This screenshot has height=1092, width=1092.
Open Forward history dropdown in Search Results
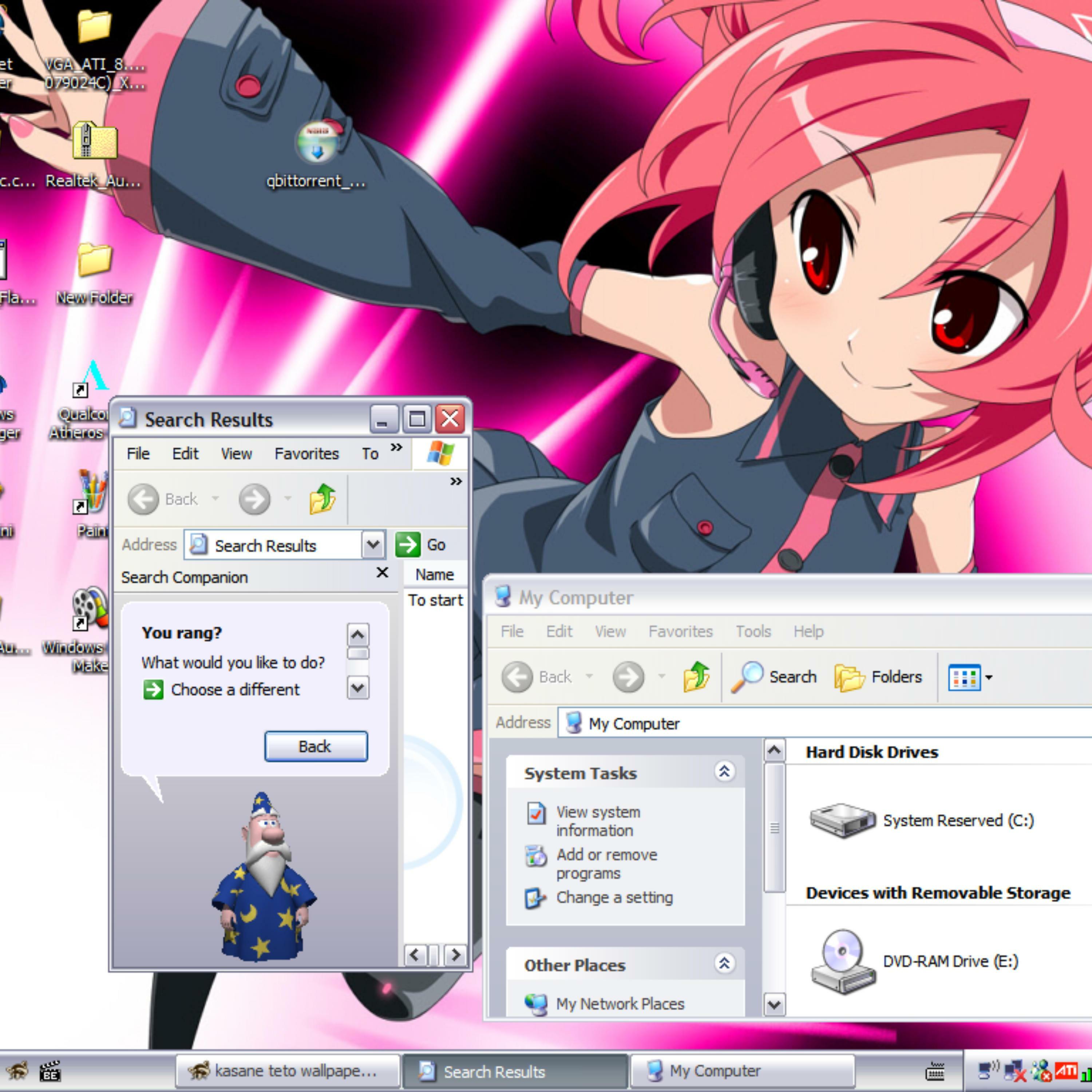point(288,499)
